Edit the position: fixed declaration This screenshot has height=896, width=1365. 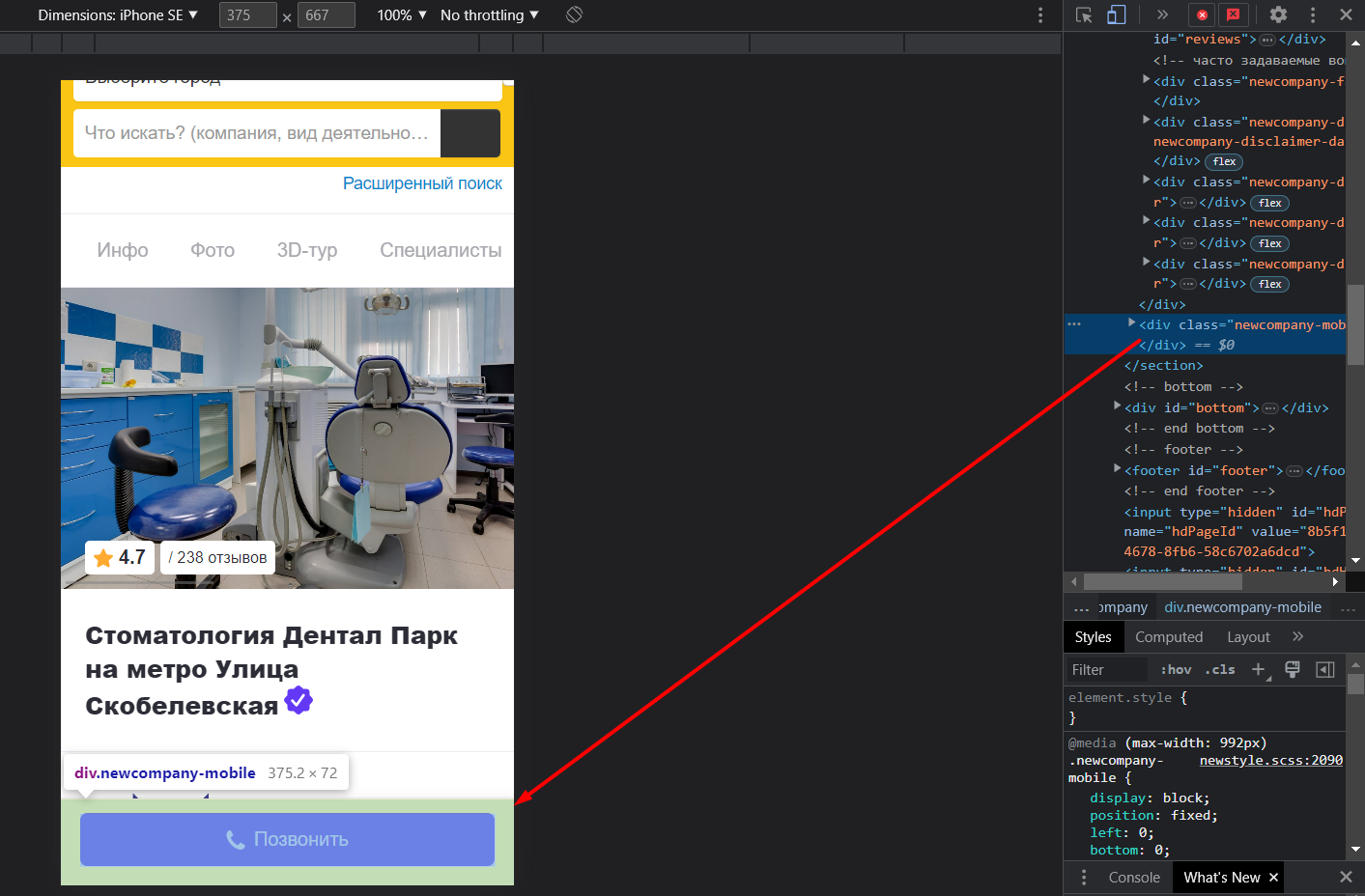[1153, 816]
